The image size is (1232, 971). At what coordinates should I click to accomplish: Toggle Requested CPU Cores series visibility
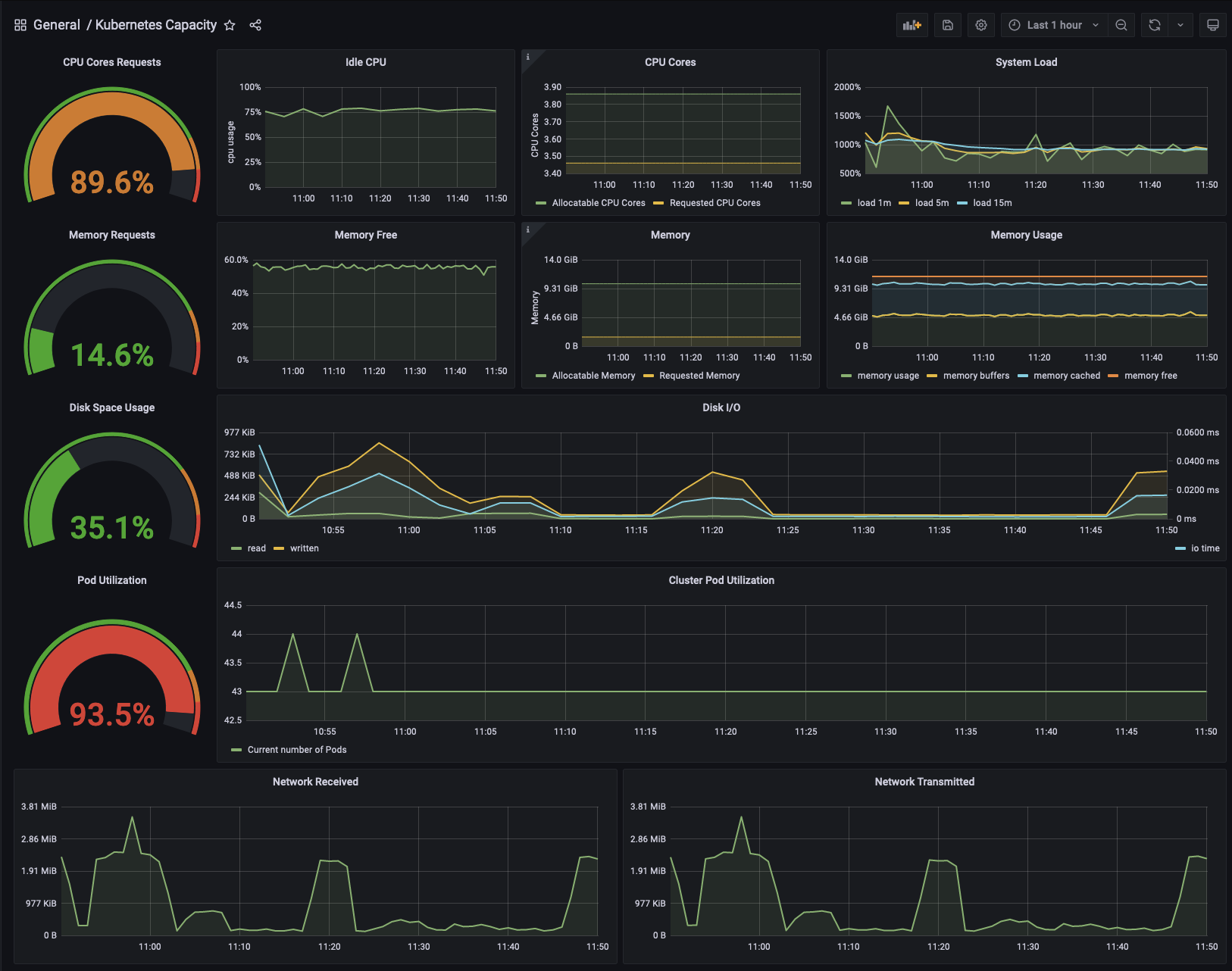click(707, 203)
